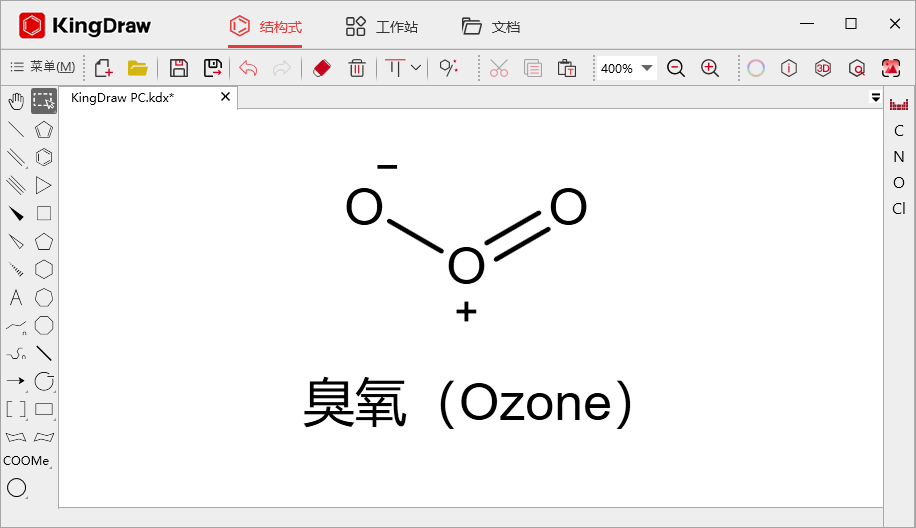Switch to the 文档 tab
916x528 pixels.
click(491, 26)
